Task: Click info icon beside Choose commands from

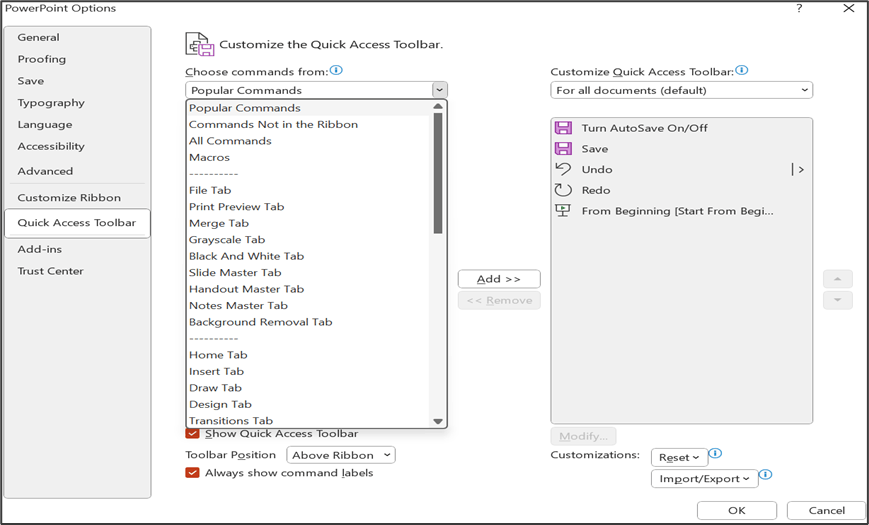Action: click(336, 70)
